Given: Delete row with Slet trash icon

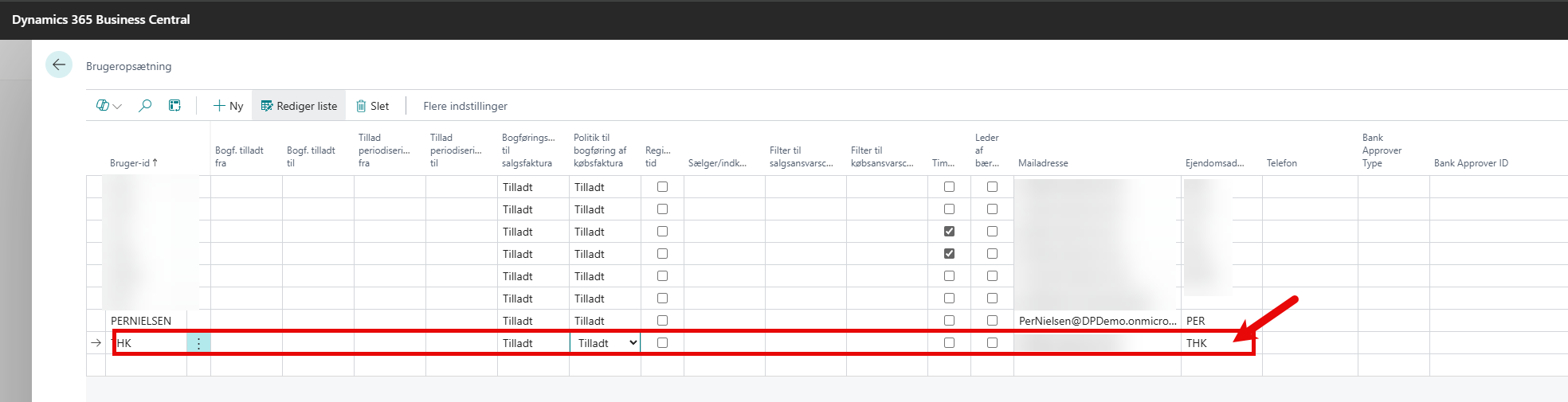Looking at the screenshot, I should (x=372, y=106).
